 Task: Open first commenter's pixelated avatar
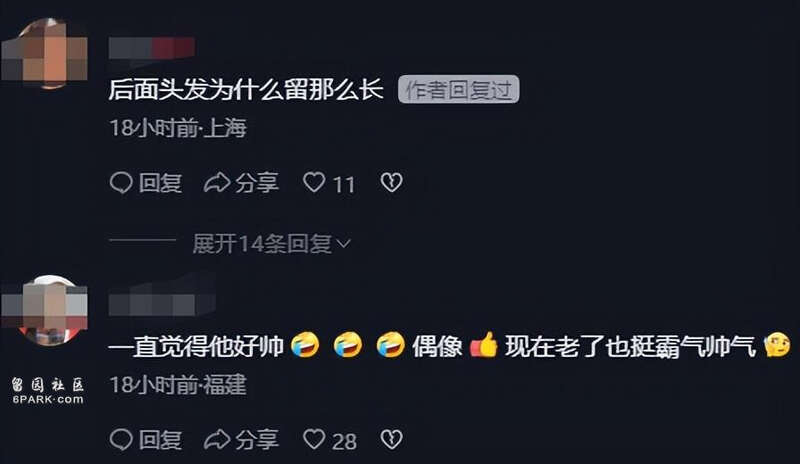pos(45,54)
